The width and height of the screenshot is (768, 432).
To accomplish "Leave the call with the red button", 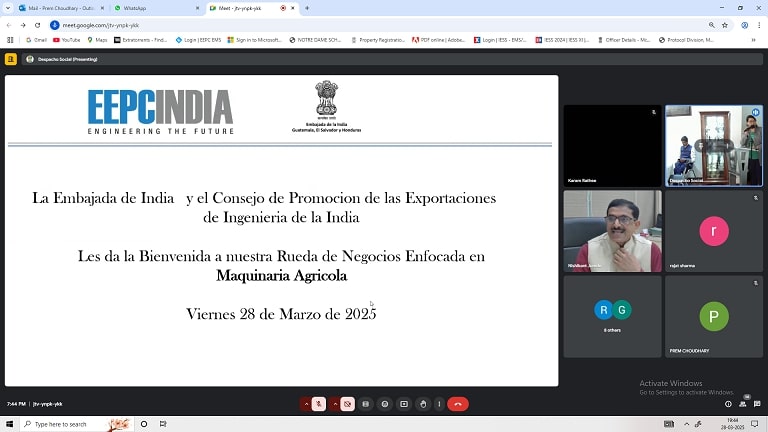I will pyautogui.click(x=458, y=404).
